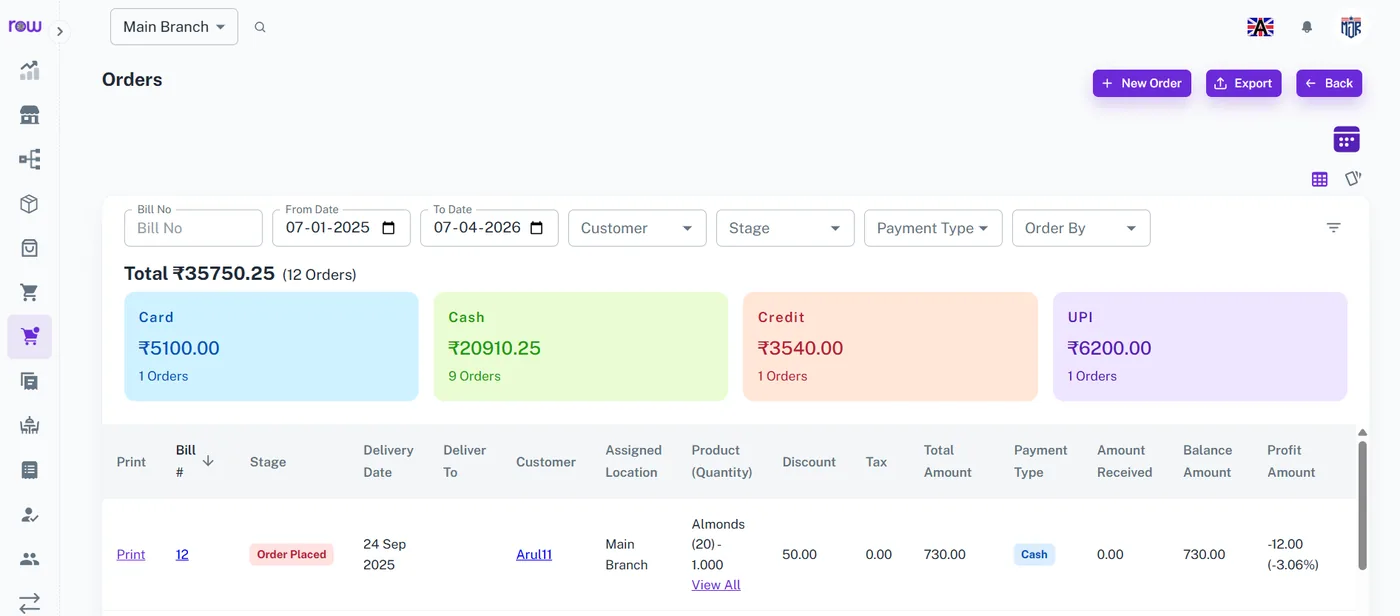Image resolution: width=1400 pixels, height=616 pixels.
Task: View all products via View All
Action: (716, 585)
